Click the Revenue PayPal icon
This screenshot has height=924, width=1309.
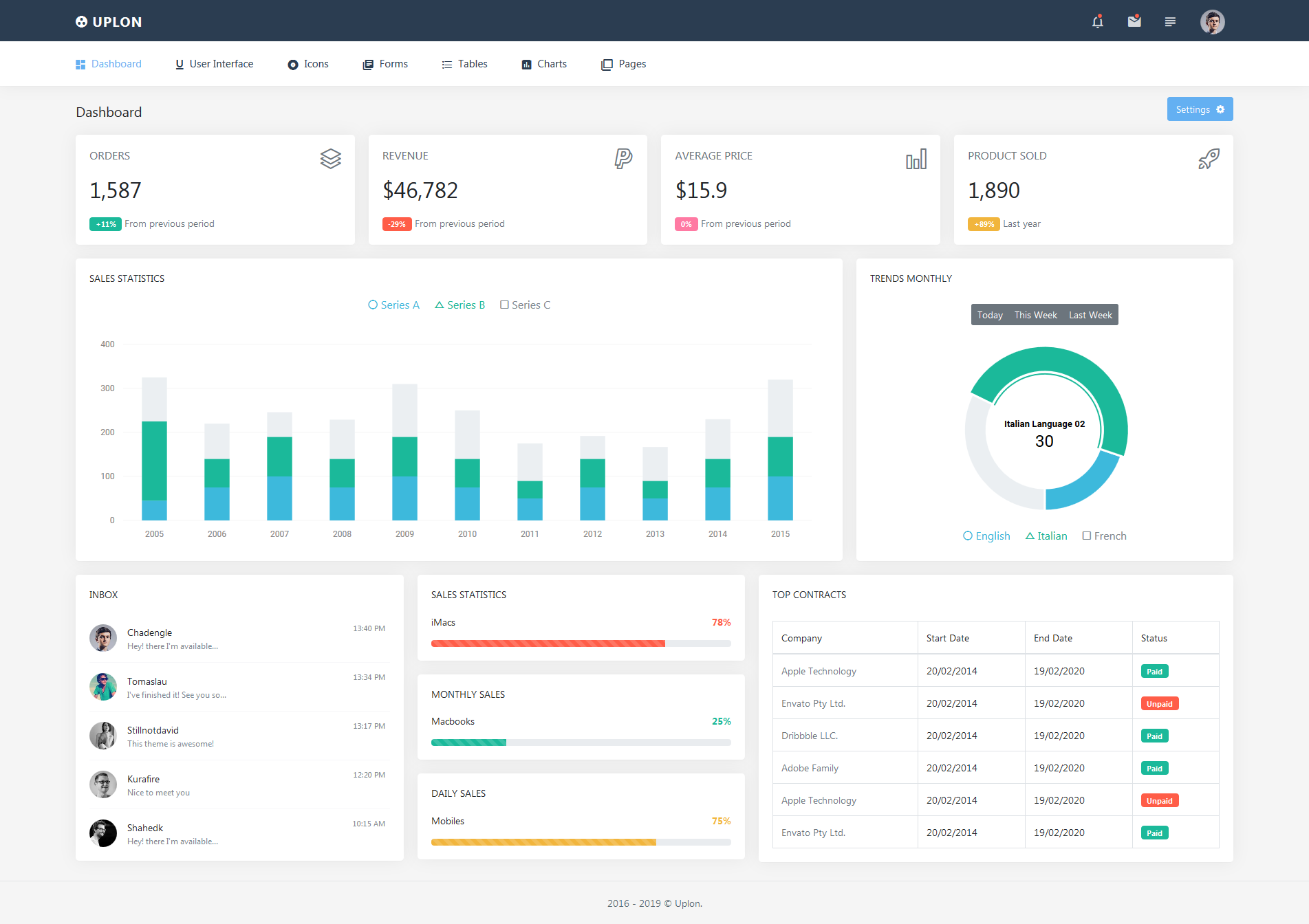[623, 159]
